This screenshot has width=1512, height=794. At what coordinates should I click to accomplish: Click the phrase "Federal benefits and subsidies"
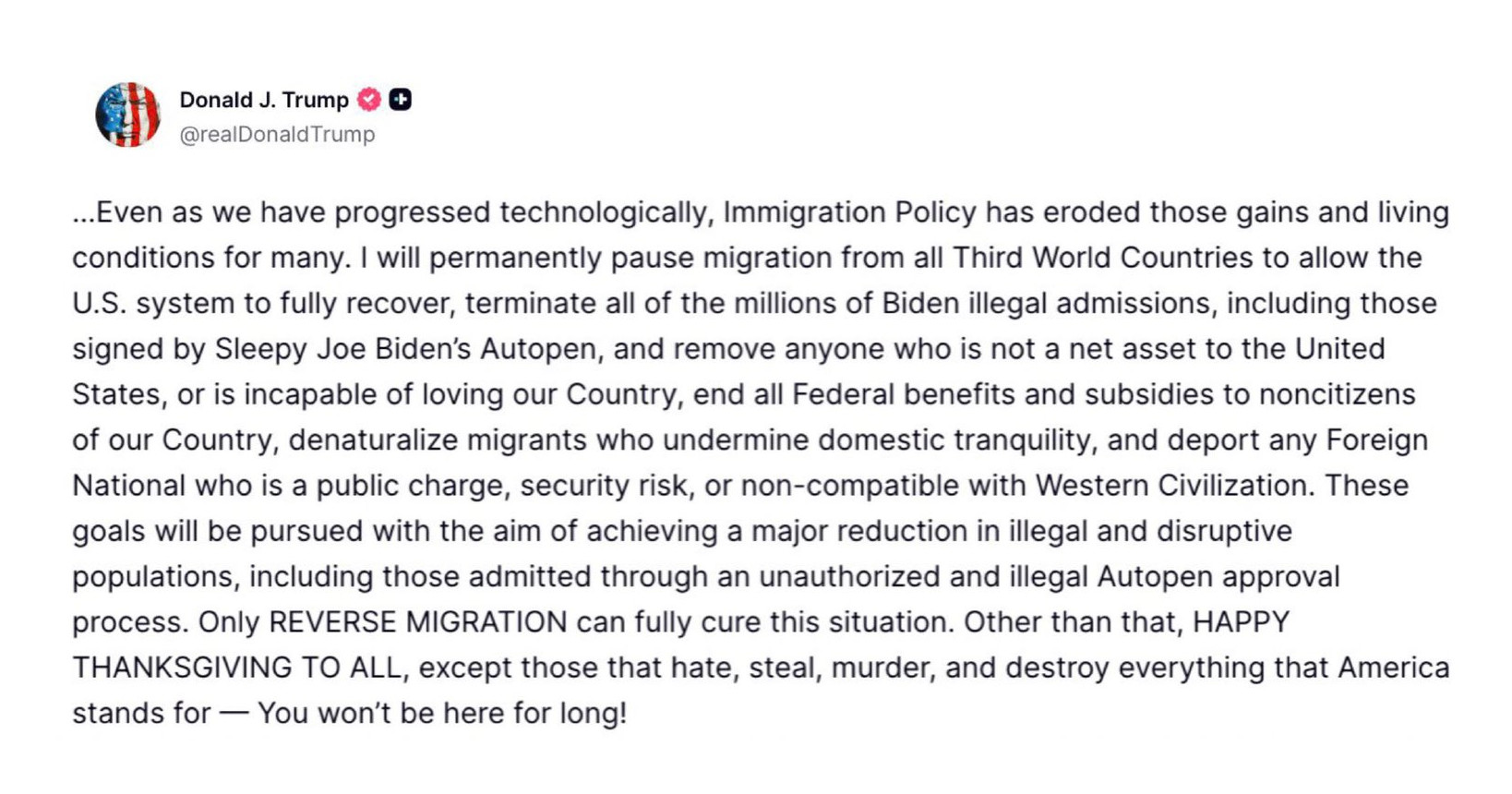coord(1002,394)
